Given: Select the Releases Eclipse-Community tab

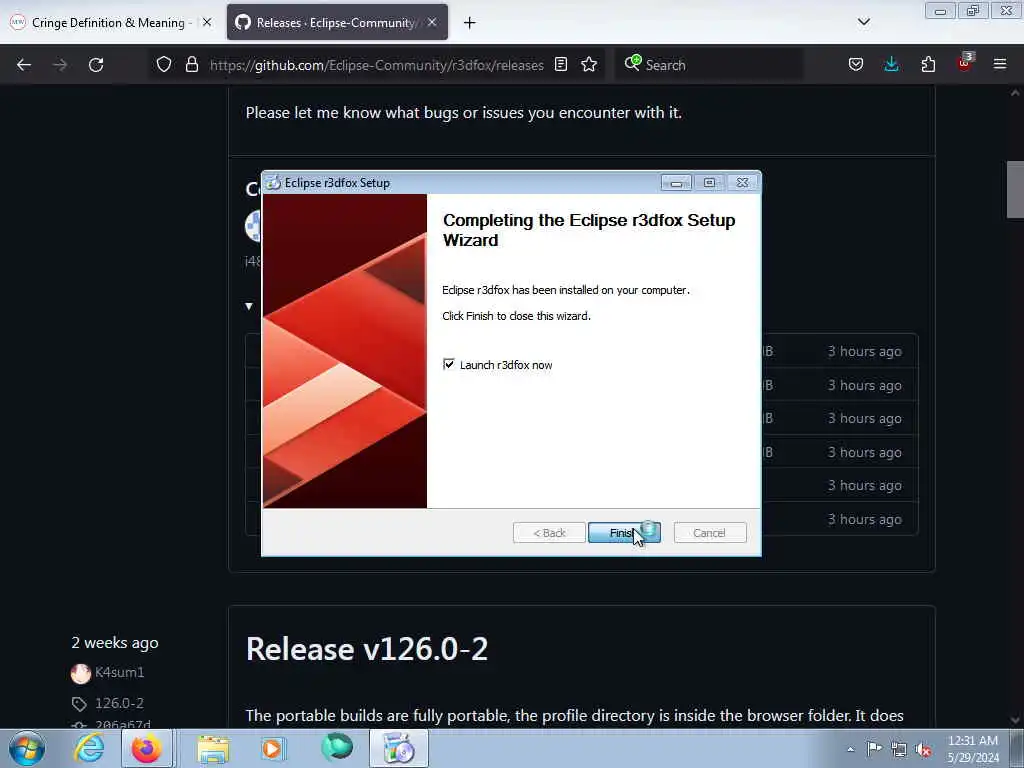Looking at the screenshot, I should 336,23.
